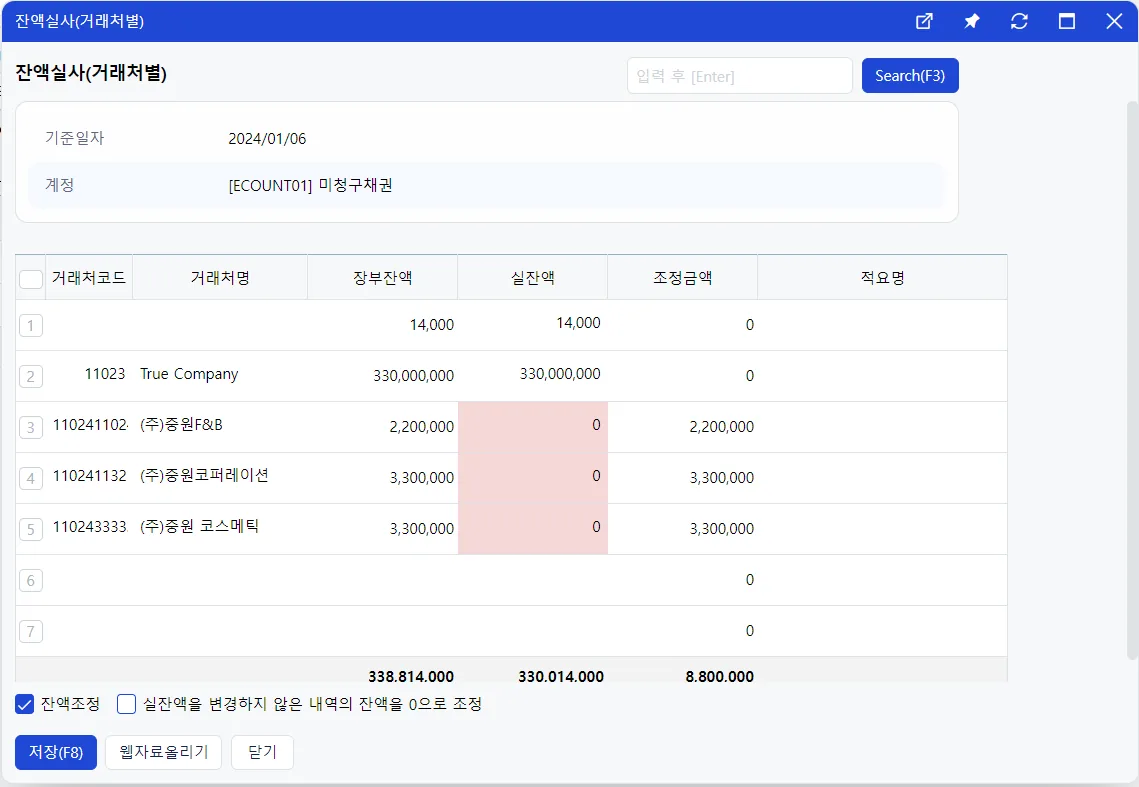The width and height of the screenshot is (1139, 787).
Task: Click the Search(F3) button
Action: tap(910, 76)
